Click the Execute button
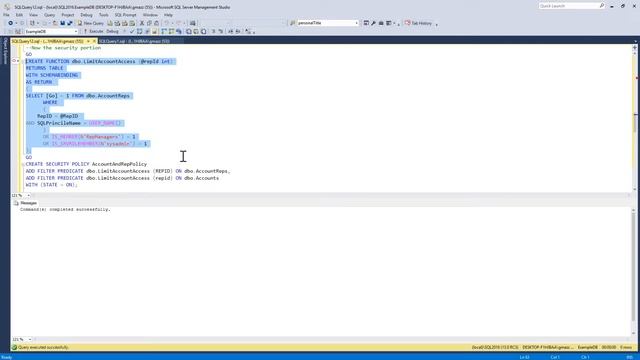Viewport: 640px width, 360px height. point(93,31)
